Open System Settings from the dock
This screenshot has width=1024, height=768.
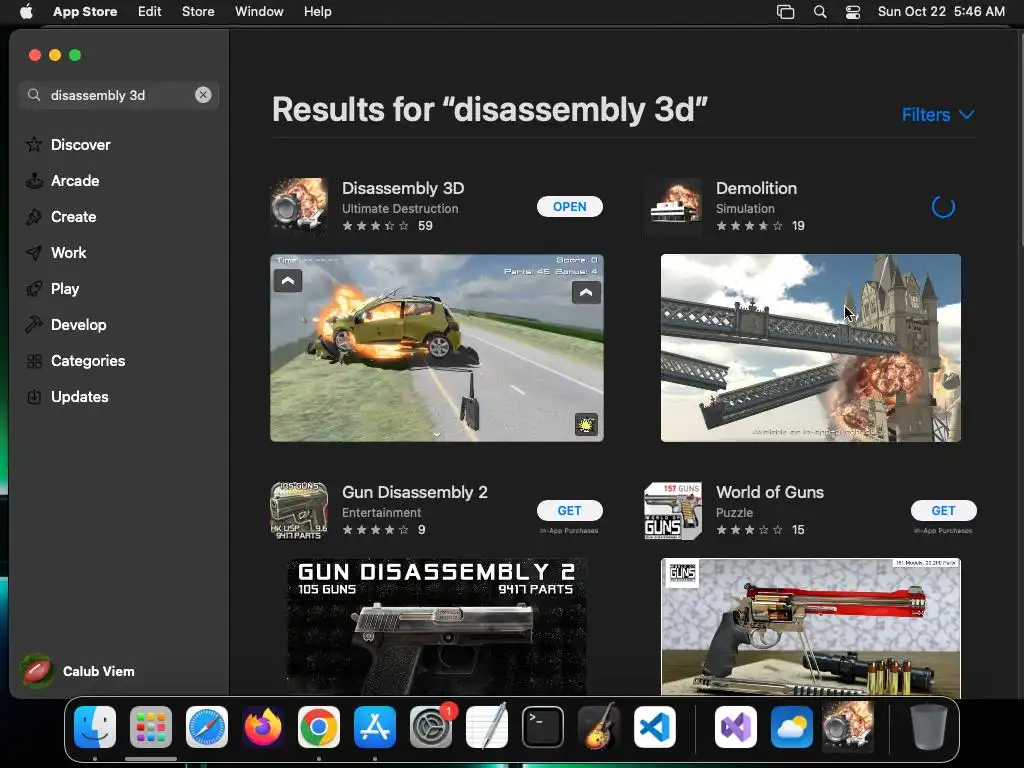coord(431,727)
